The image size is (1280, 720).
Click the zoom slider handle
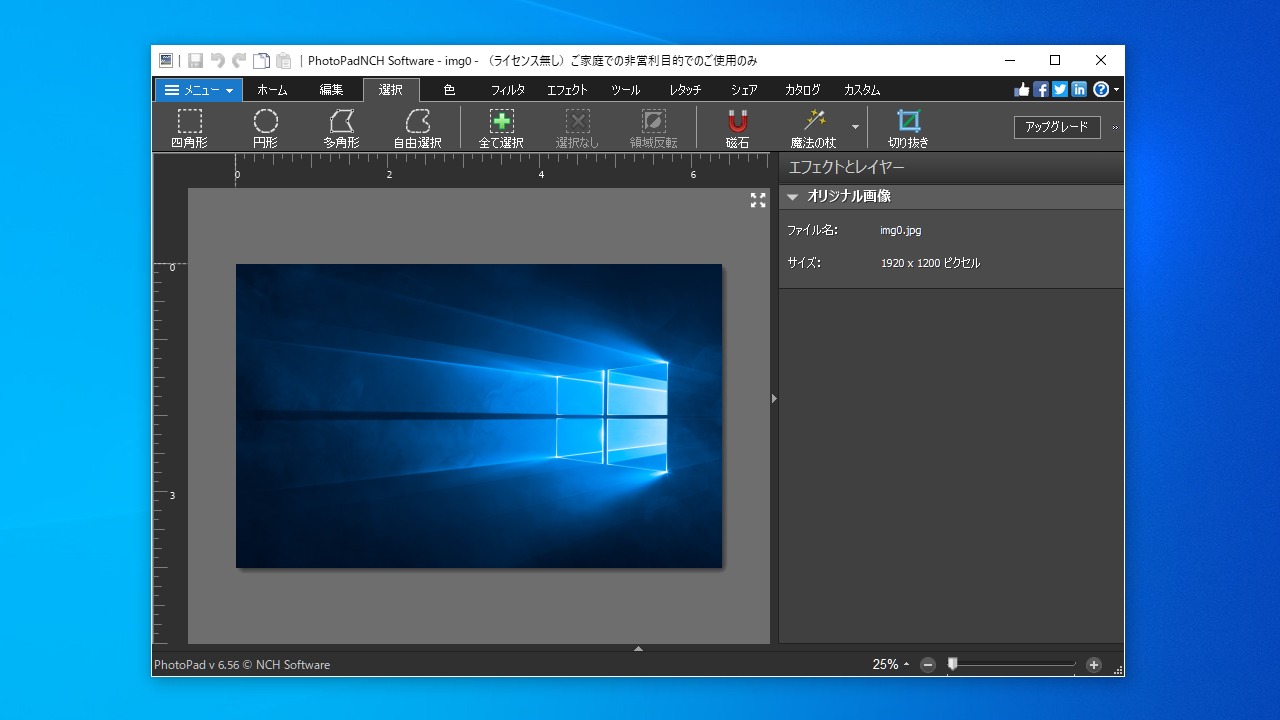[952, 663]
